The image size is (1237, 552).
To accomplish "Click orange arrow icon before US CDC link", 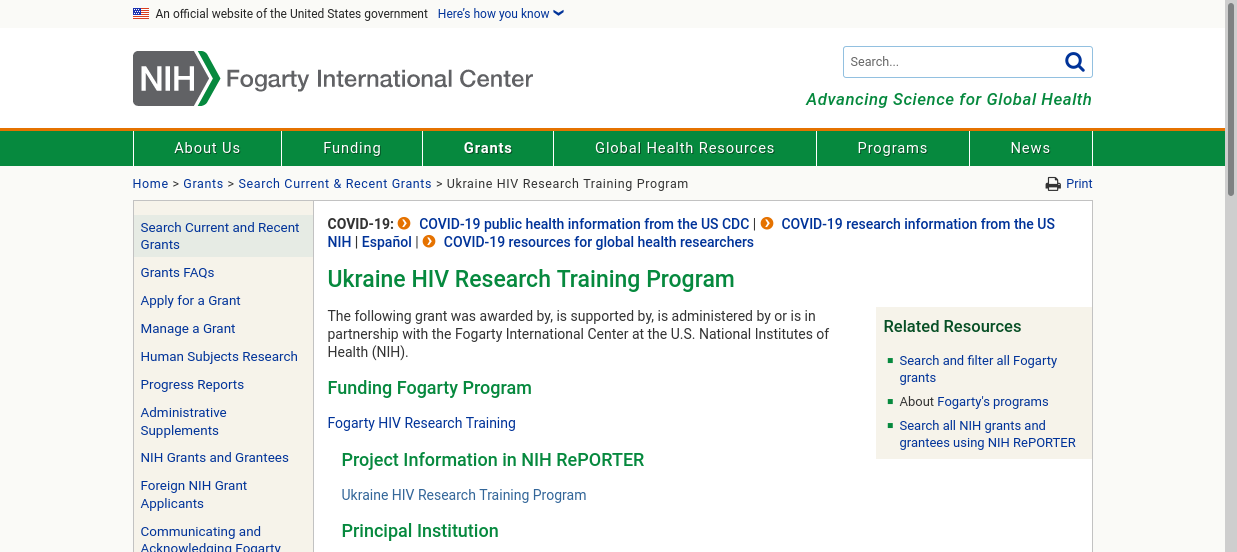I will [404, 223].
